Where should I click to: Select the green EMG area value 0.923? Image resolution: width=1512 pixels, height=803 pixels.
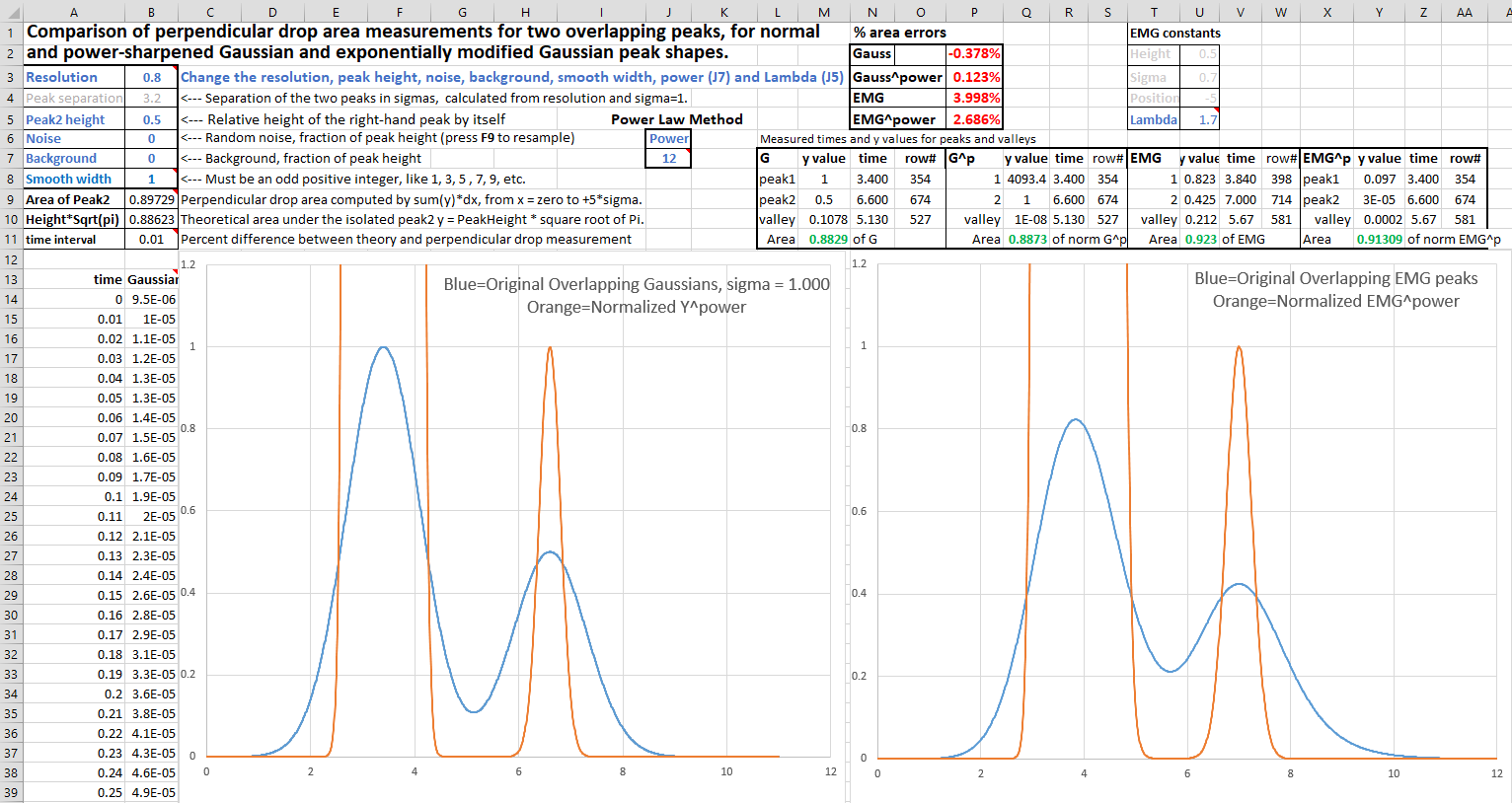pyautogui.click(x=1199, y=240)
